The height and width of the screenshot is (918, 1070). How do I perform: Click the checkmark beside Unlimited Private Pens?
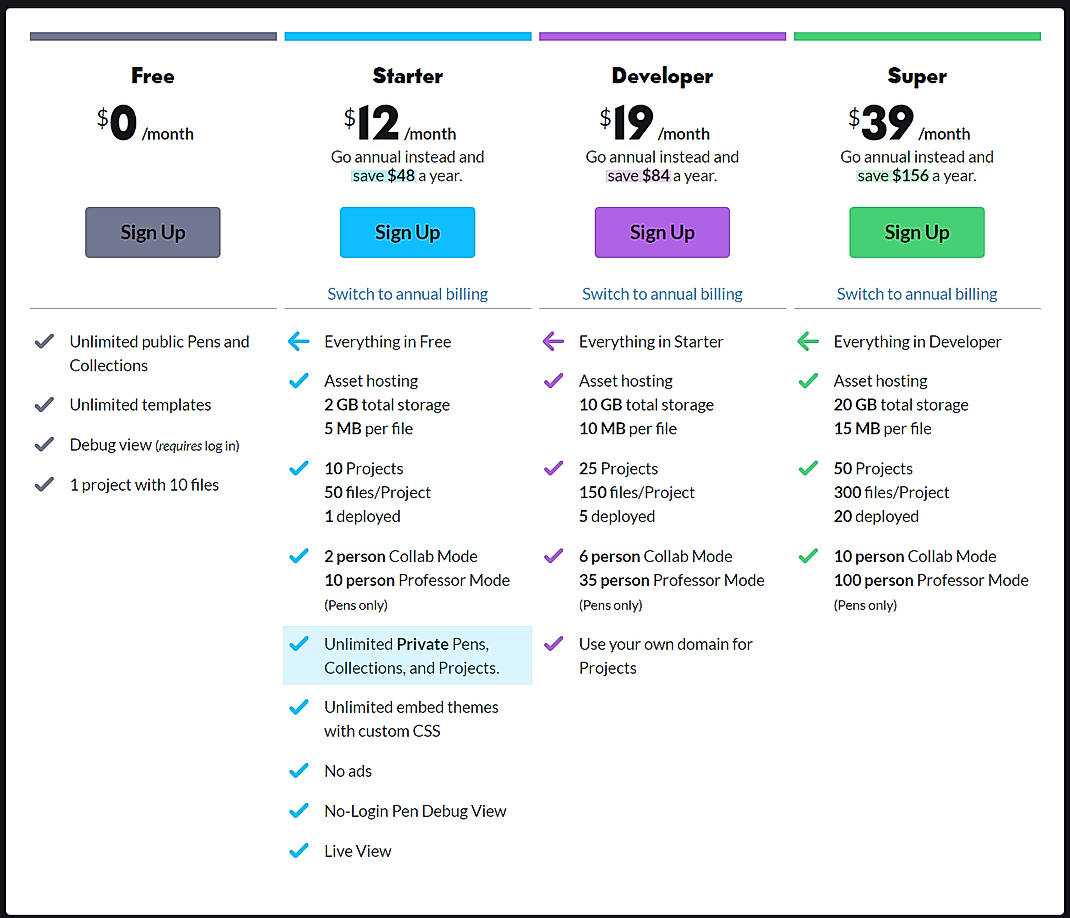(x=299, y=644)
